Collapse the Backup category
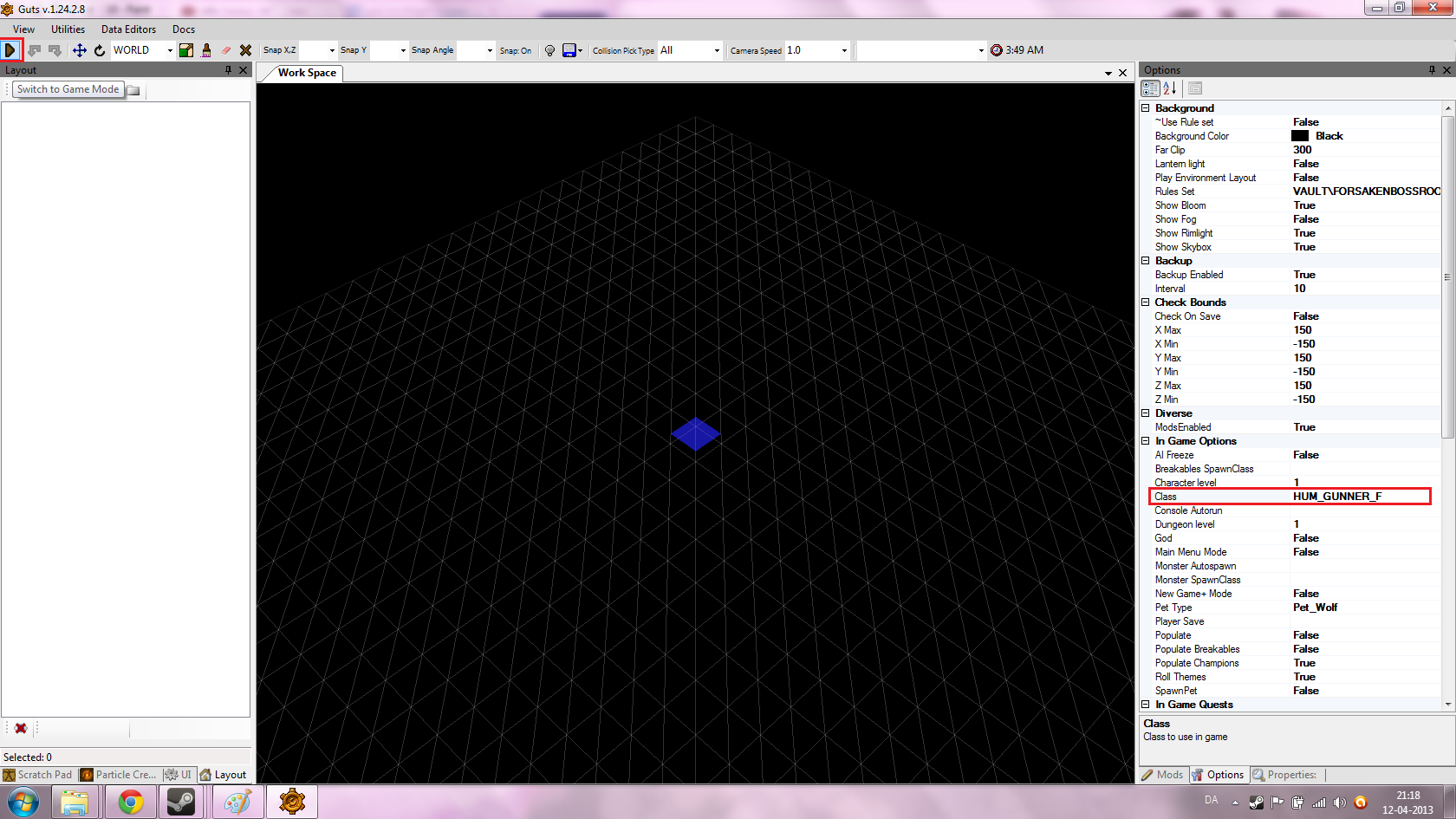Screen dimensions: 1456x819 point(1146,261)
